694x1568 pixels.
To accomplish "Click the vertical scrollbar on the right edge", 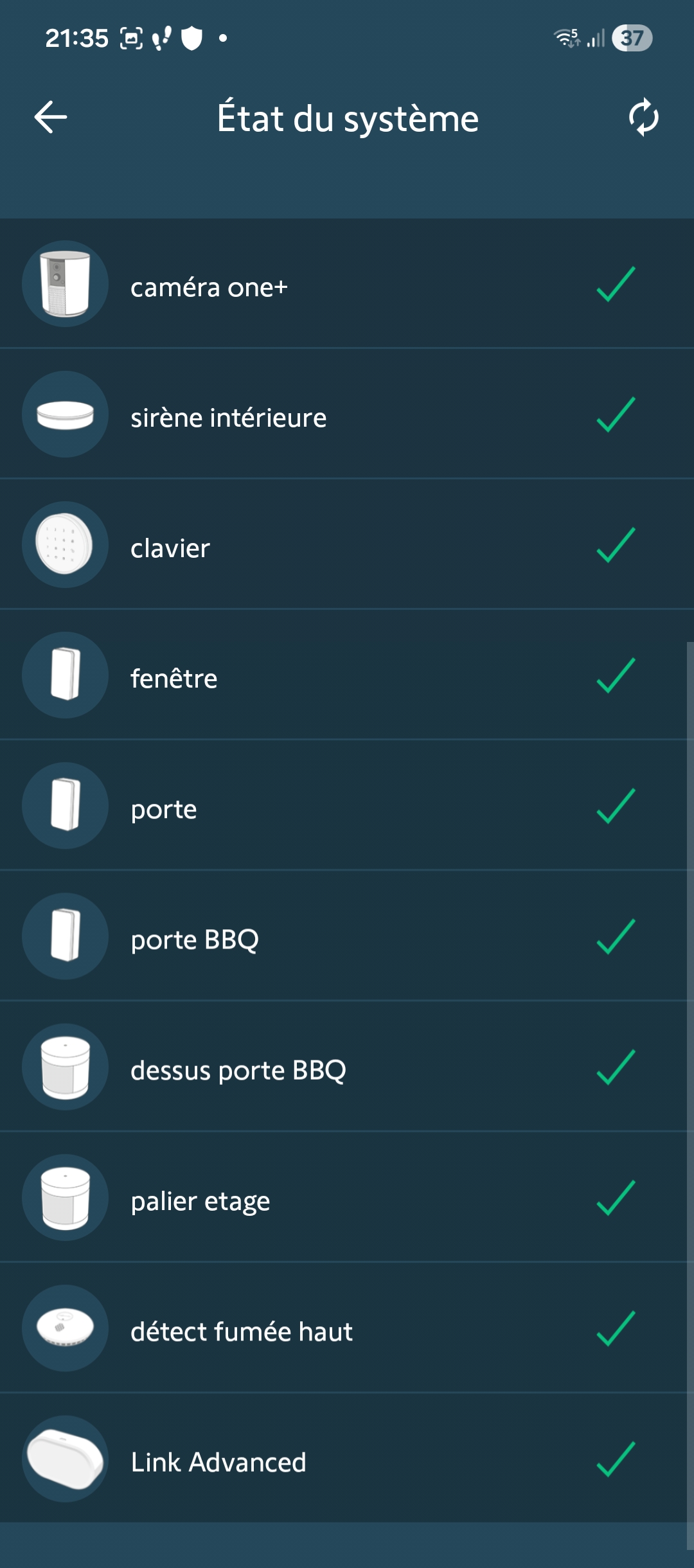I will [x=690, y=1092].
